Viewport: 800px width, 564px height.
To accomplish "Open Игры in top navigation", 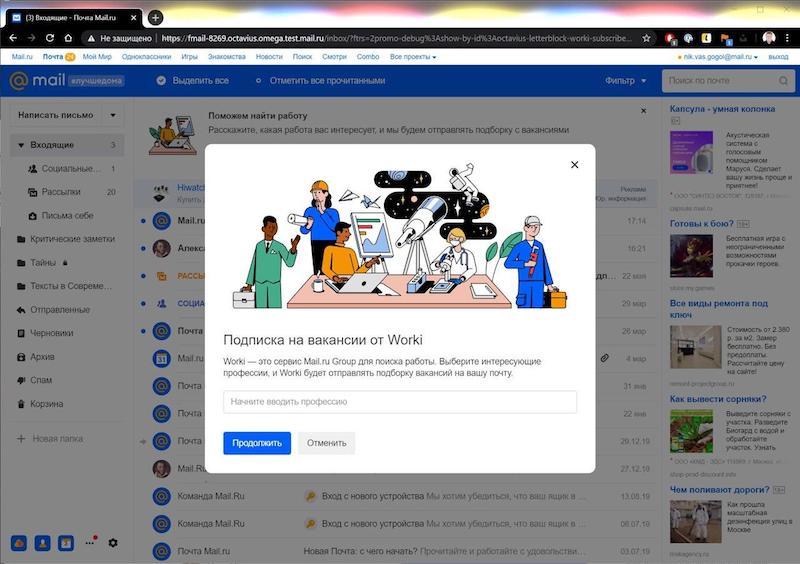I will click(189, 57).
